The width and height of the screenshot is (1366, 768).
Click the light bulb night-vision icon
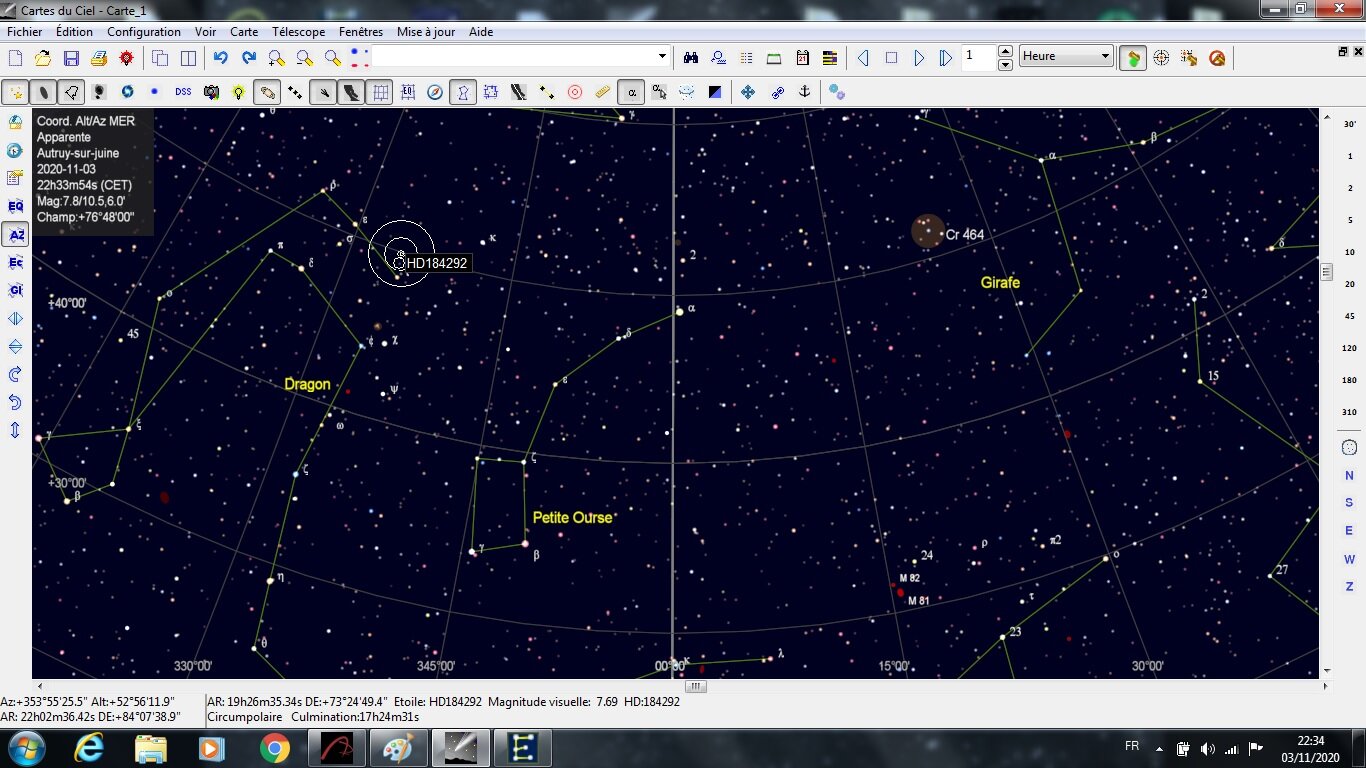click(x=239, y=92)
